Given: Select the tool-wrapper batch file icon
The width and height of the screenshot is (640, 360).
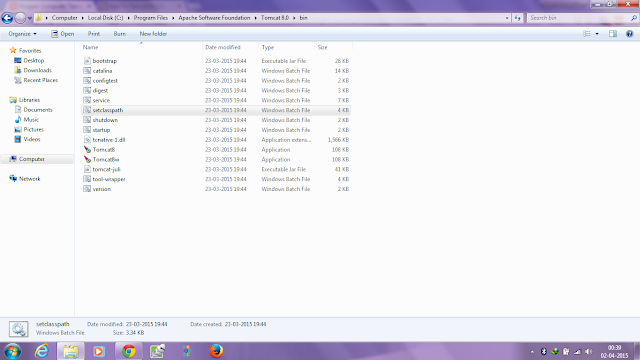Looking at the screenshot, I should tap(87, 179).
